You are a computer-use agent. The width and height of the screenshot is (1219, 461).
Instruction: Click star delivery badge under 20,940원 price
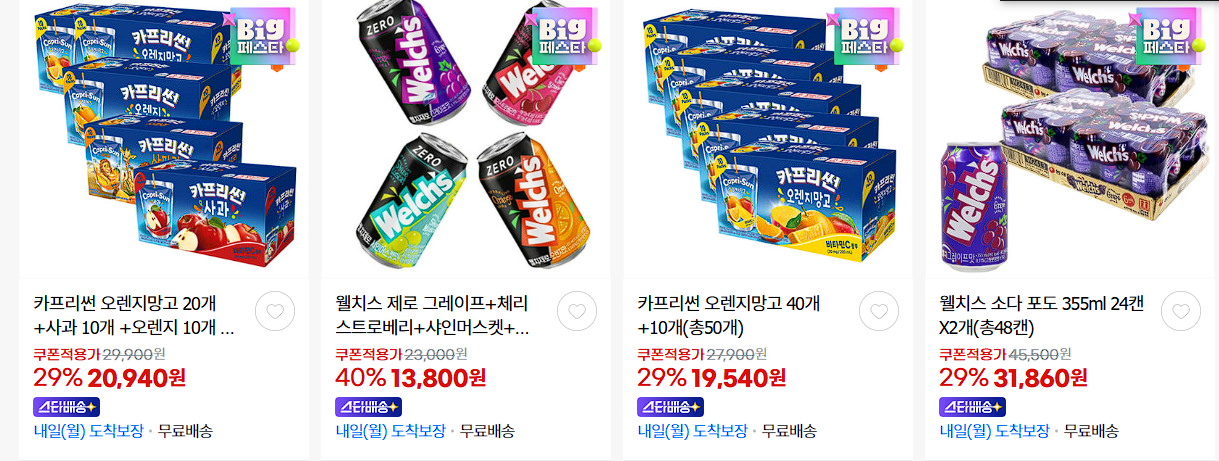pos(66,407)
